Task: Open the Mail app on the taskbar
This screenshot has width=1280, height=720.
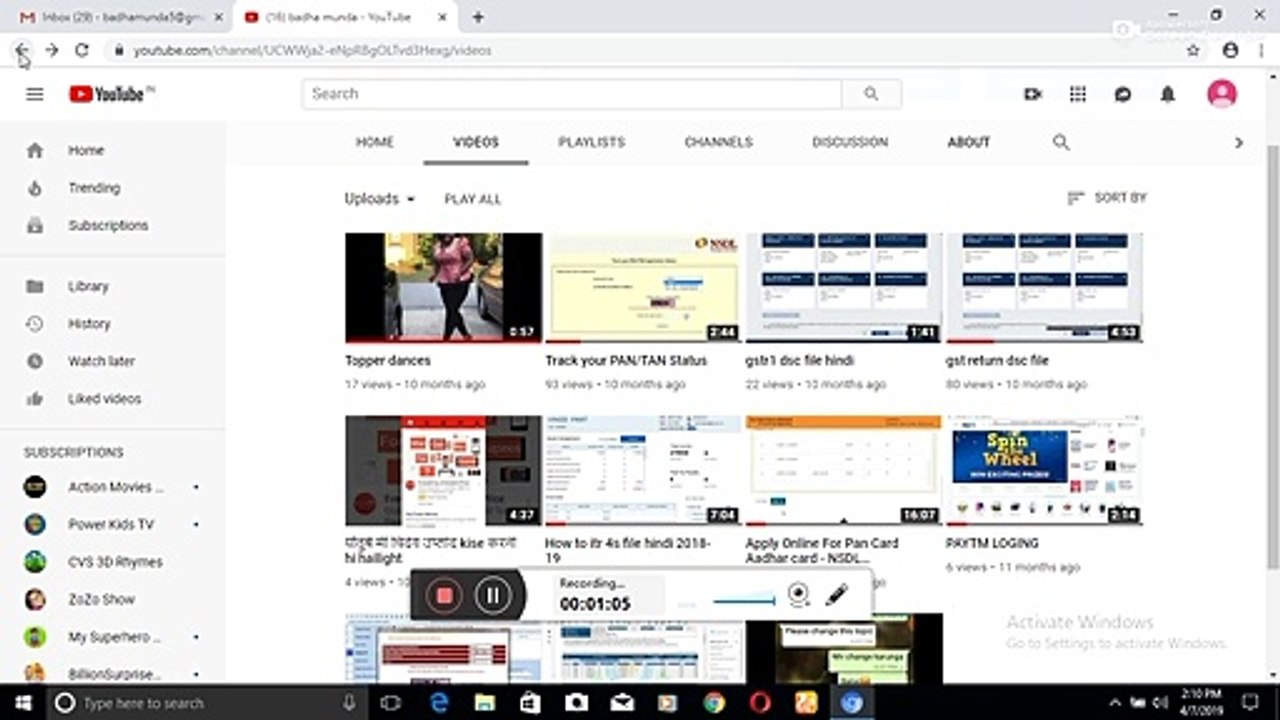Action: coord(621,703)
